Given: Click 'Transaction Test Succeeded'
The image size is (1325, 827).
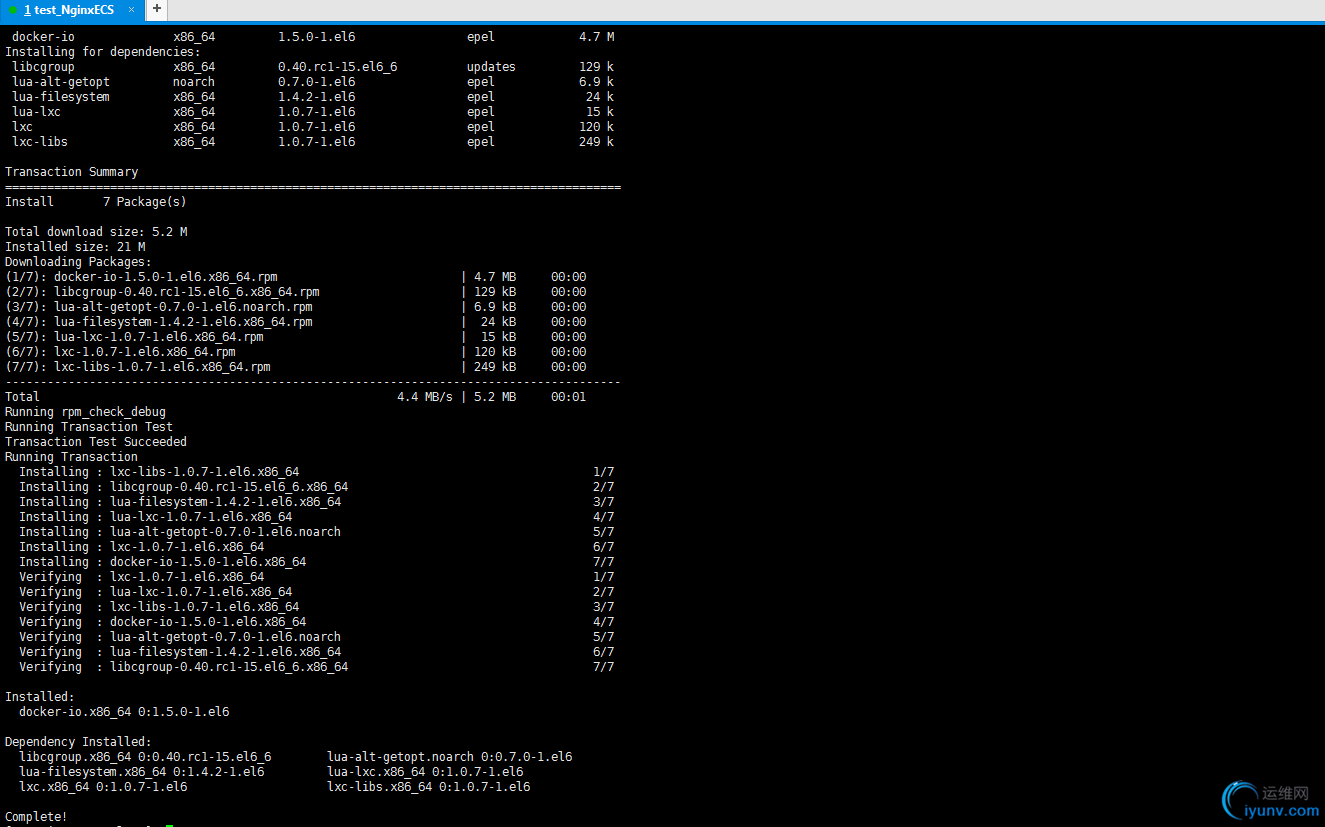Looking at the screenshot, I should coord(96,442).
